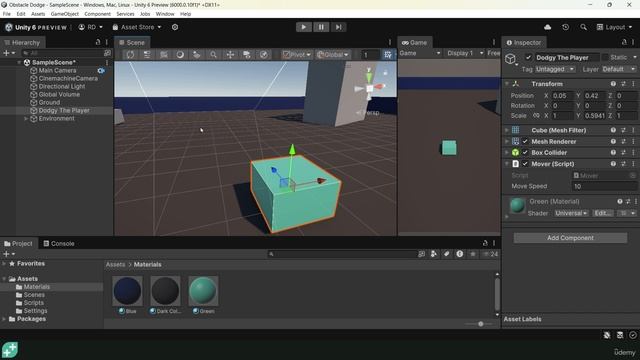
Task: Open the Tag Untagged dropdown
Action: (x=554, y=69)
